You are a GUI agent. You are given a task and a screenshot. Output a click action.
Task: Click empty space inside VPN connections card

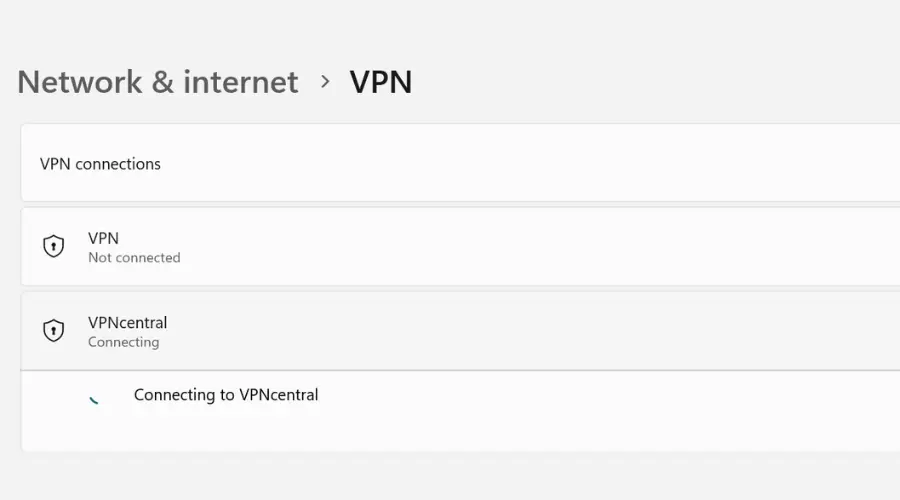pos(517,164)
